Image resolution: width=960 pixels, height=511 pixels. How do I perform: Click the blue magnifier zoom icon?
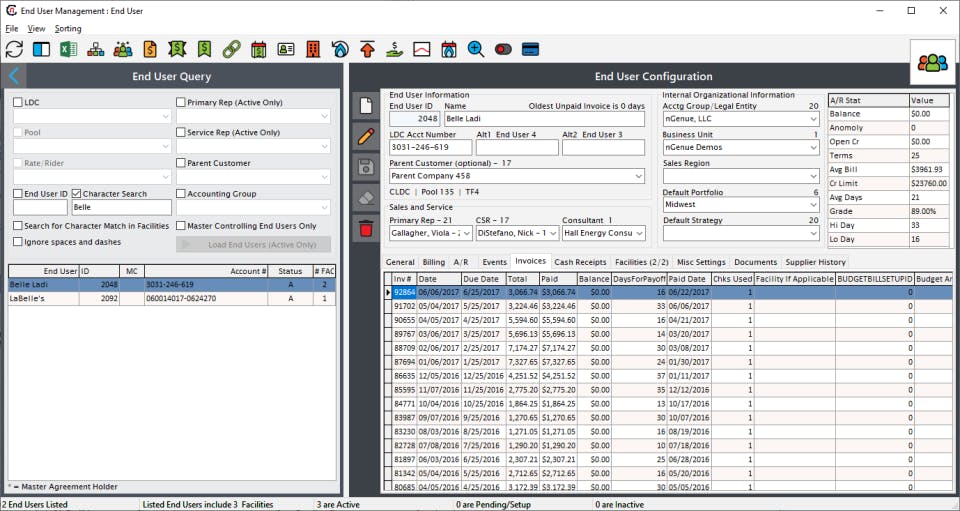(x=476, y=49)
